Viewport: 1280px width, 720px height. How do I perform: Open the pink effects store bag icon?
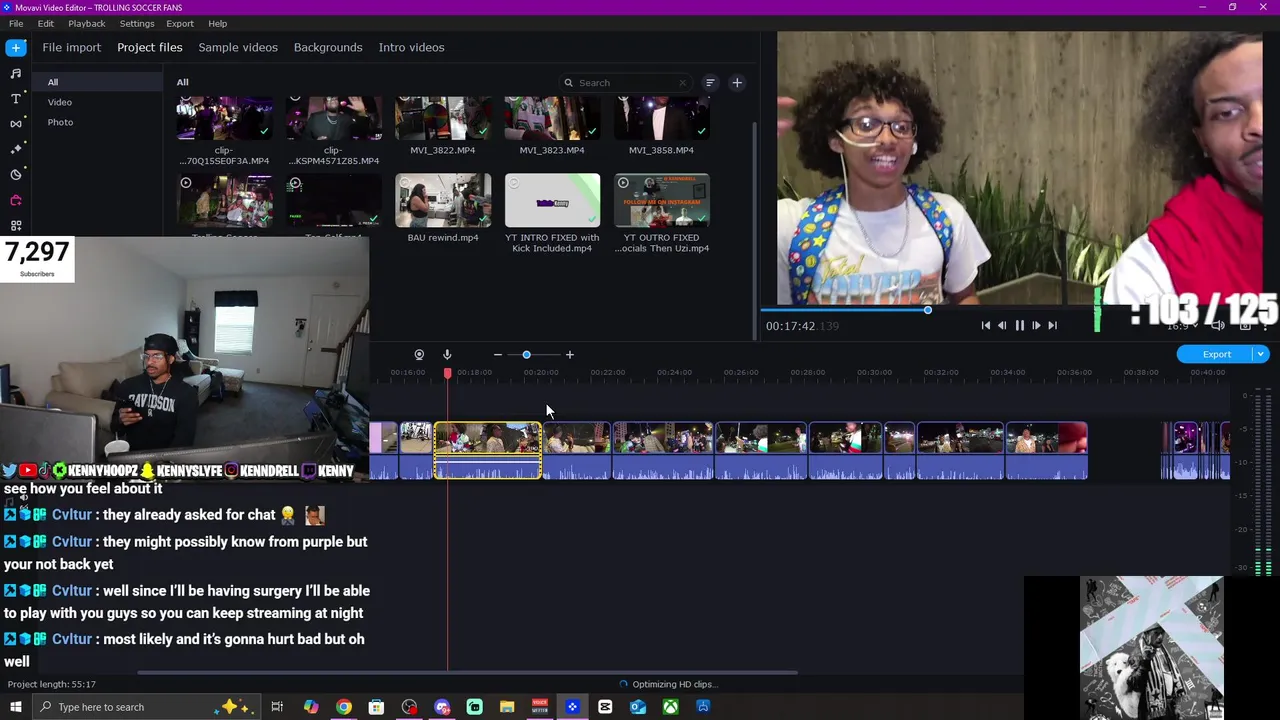16,200
